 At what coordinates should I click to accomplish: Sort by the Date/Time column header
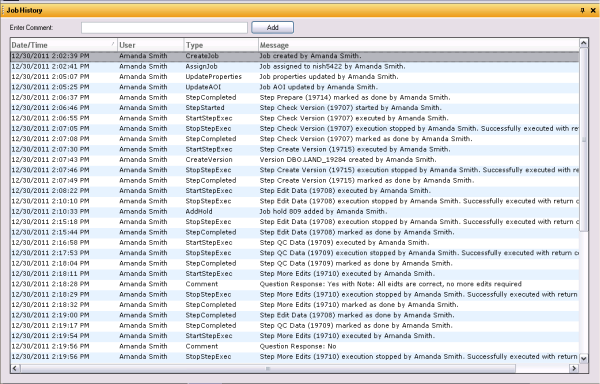pos(64,45)
